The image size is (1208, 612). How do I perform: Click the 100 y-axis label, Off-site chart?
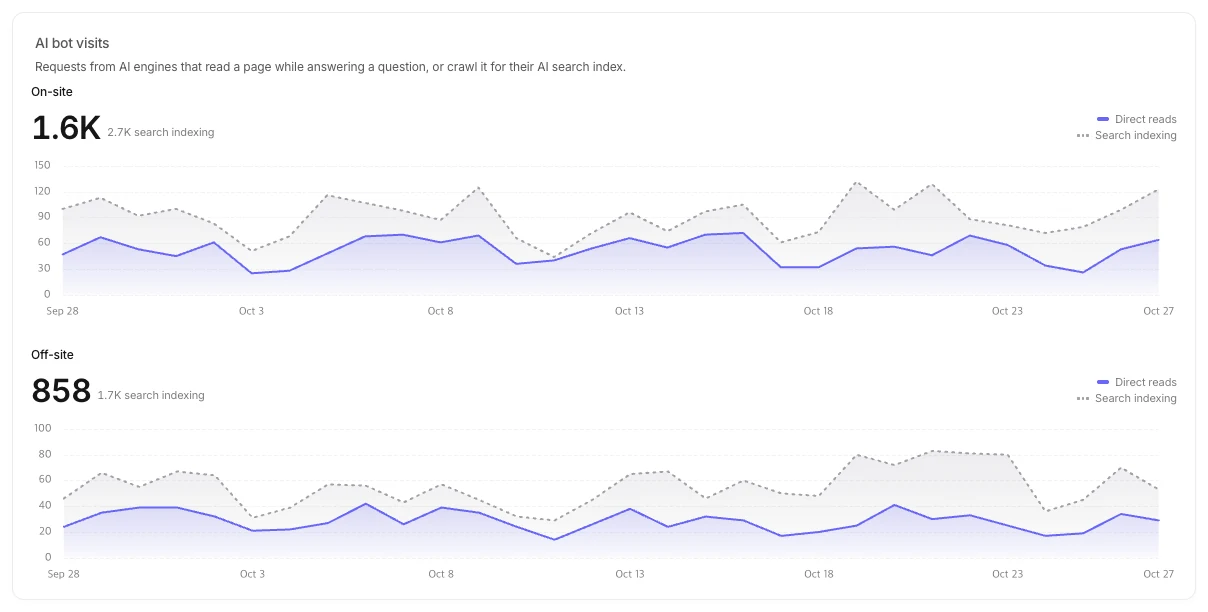click(41, 428)
